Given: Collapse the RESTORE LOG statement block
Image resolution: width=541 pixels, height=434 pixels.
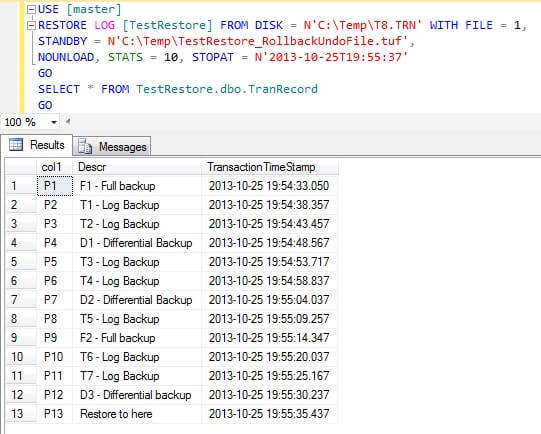Looking at the screenshot, I should [x=31, y=26].
